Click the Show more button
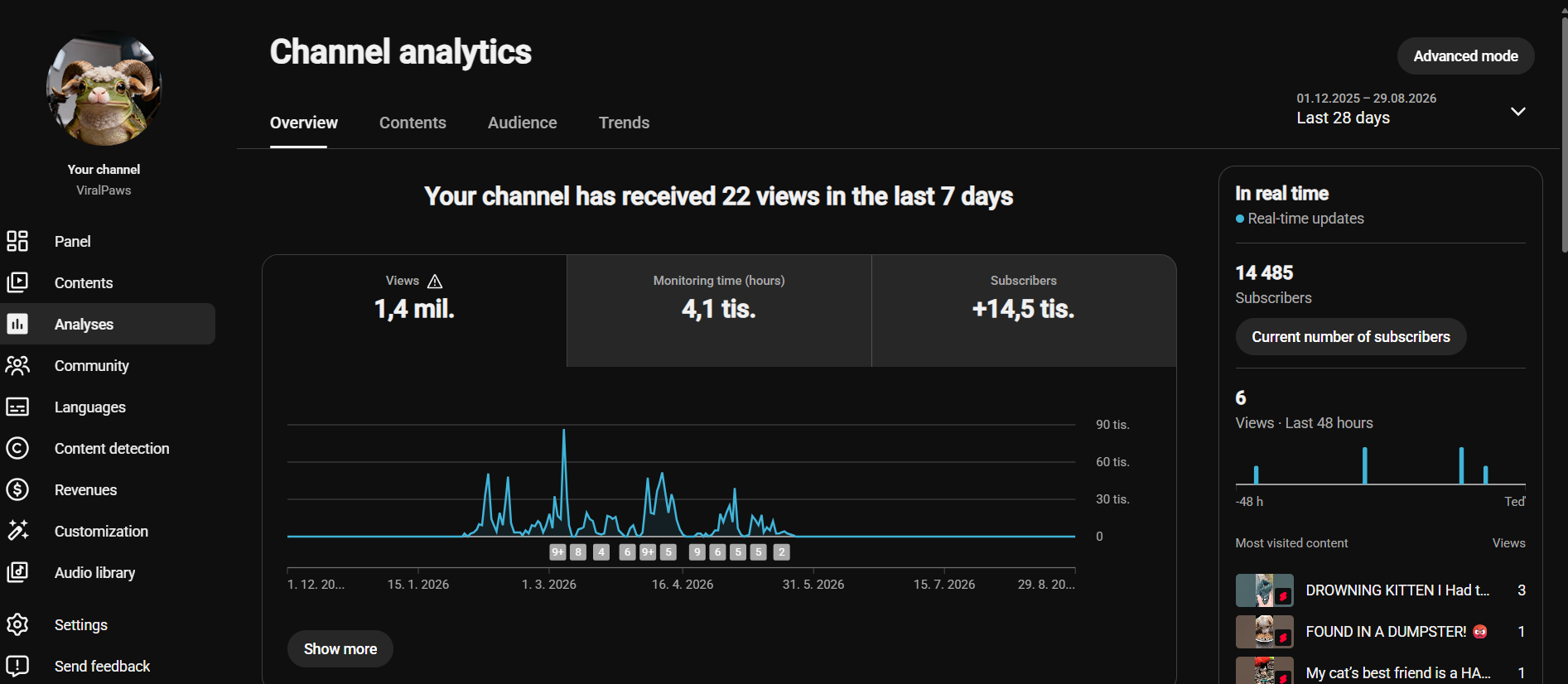Screen dimensions: 1568x684 point(340,648)
